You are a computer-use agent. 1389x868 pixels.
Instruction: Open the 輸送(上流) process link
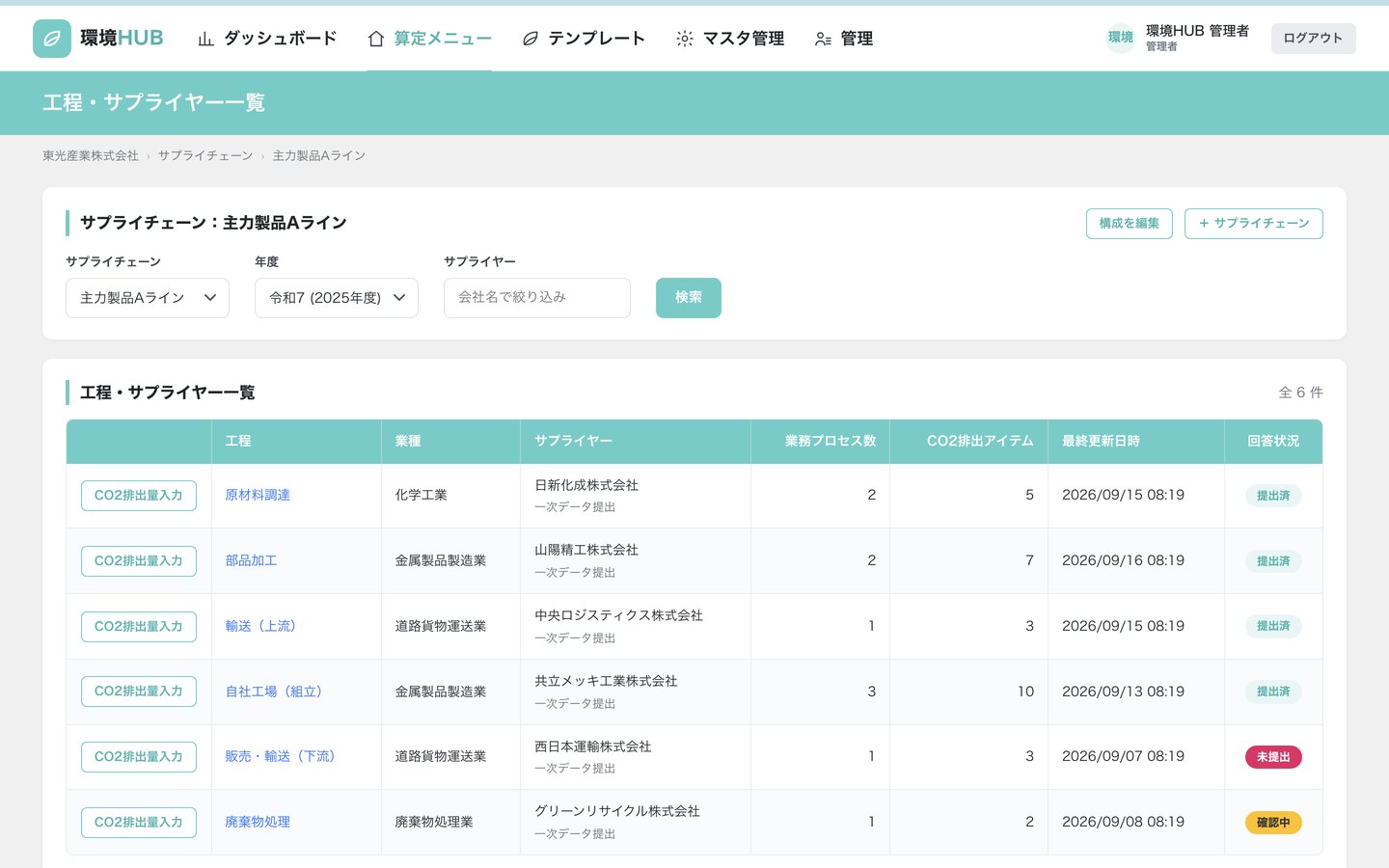pos(260,627)
